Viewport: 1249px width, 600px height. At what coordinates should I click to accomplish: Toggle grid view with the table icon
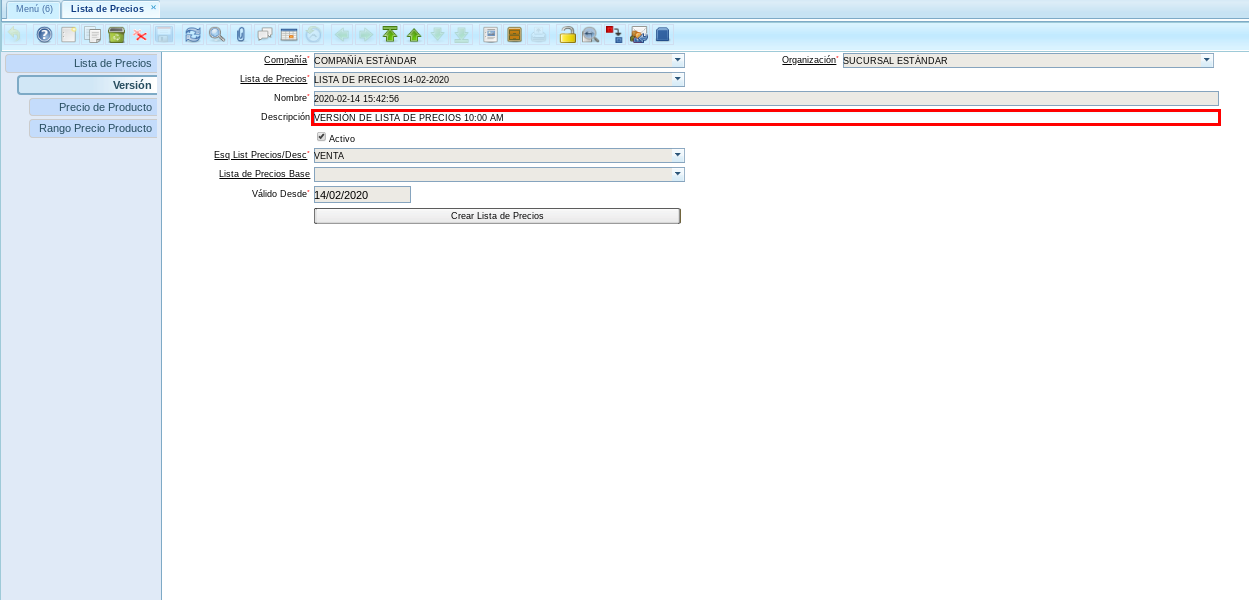[x=289, y=34]
